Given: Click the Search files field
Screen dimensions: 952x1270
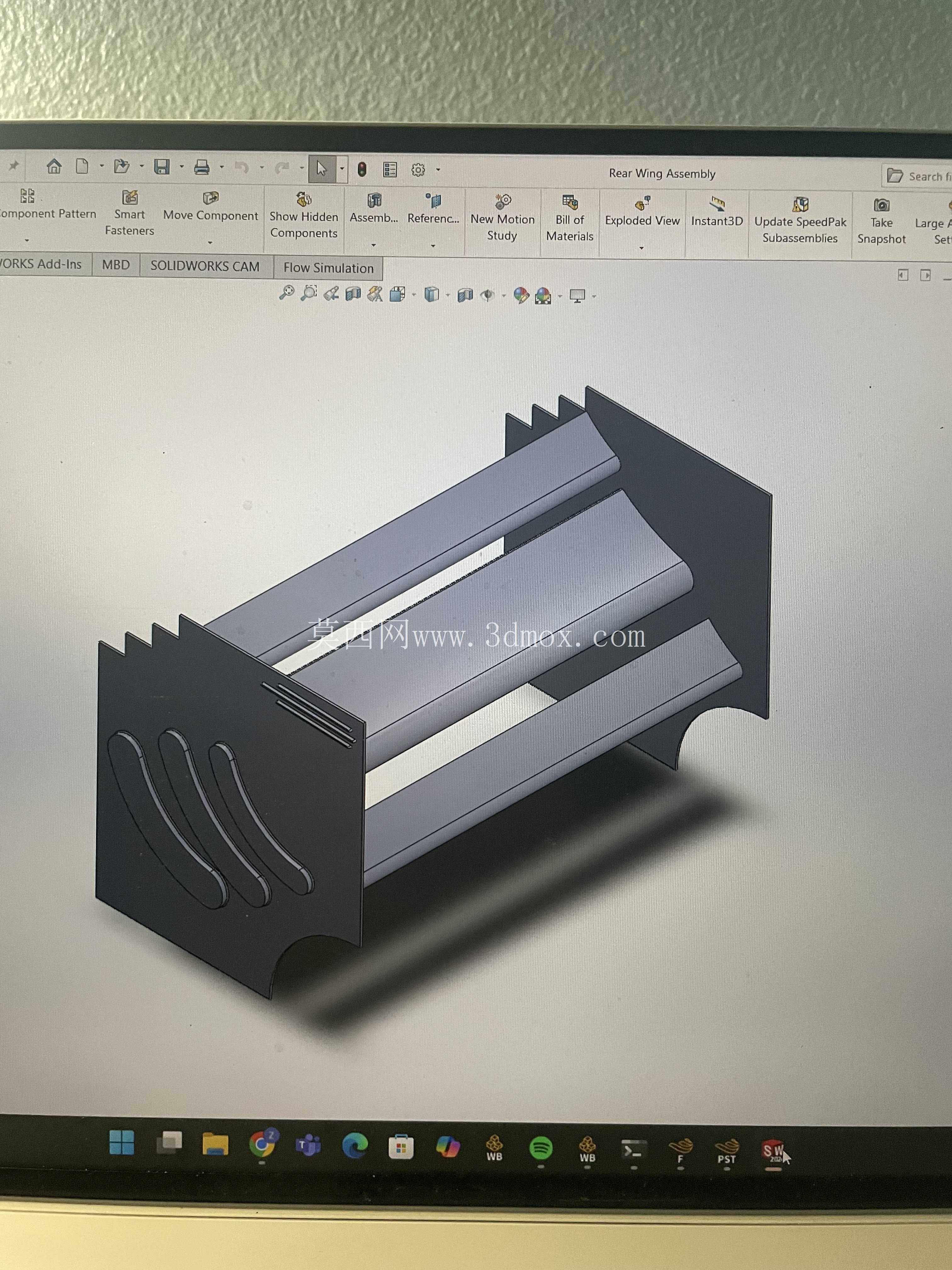Looking at the screenshot, I should (917, 176).
